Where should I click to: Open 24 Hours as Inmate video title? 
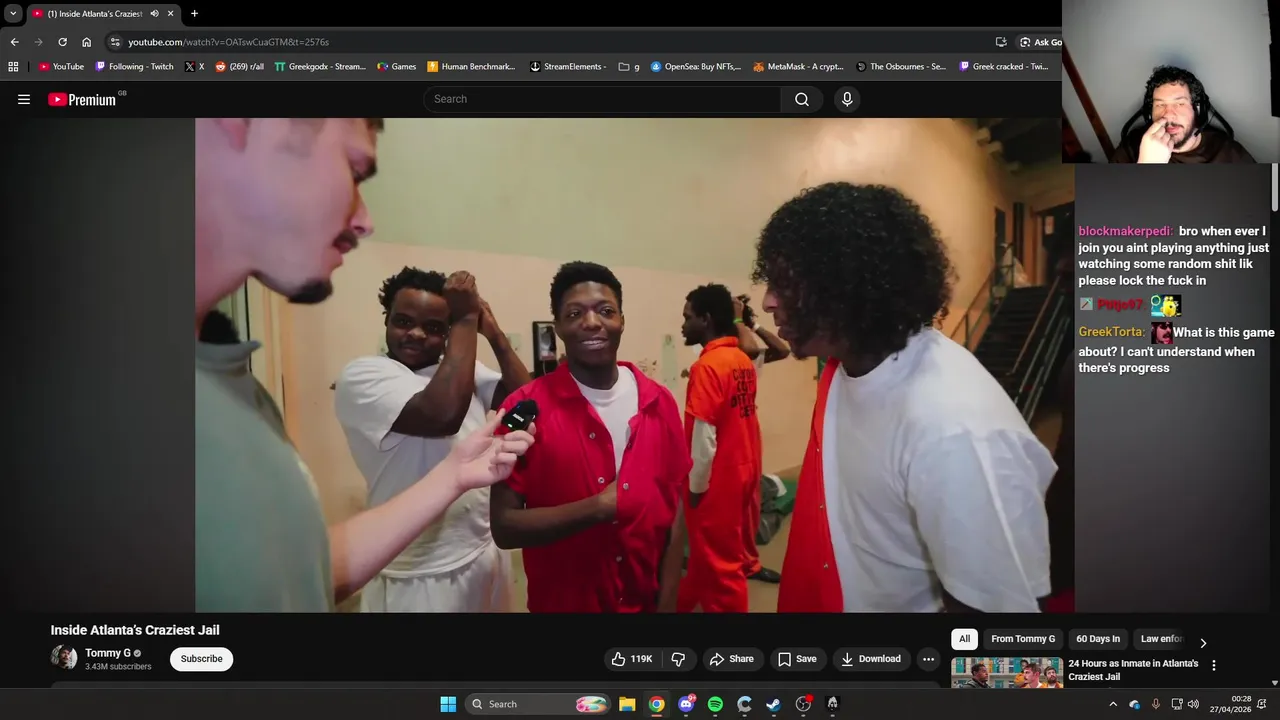point(1133,670)
